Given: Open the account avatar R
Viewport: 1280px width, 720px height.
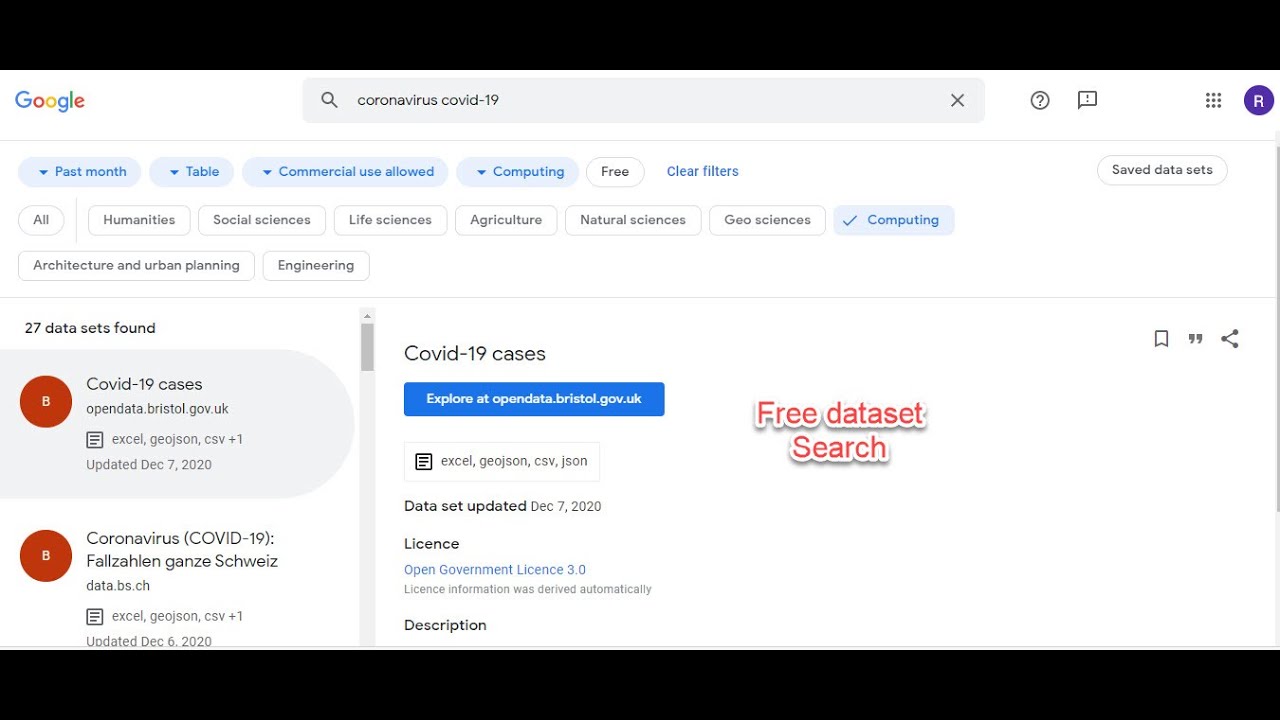Looking at the screenshot, I should [1259, 100].
